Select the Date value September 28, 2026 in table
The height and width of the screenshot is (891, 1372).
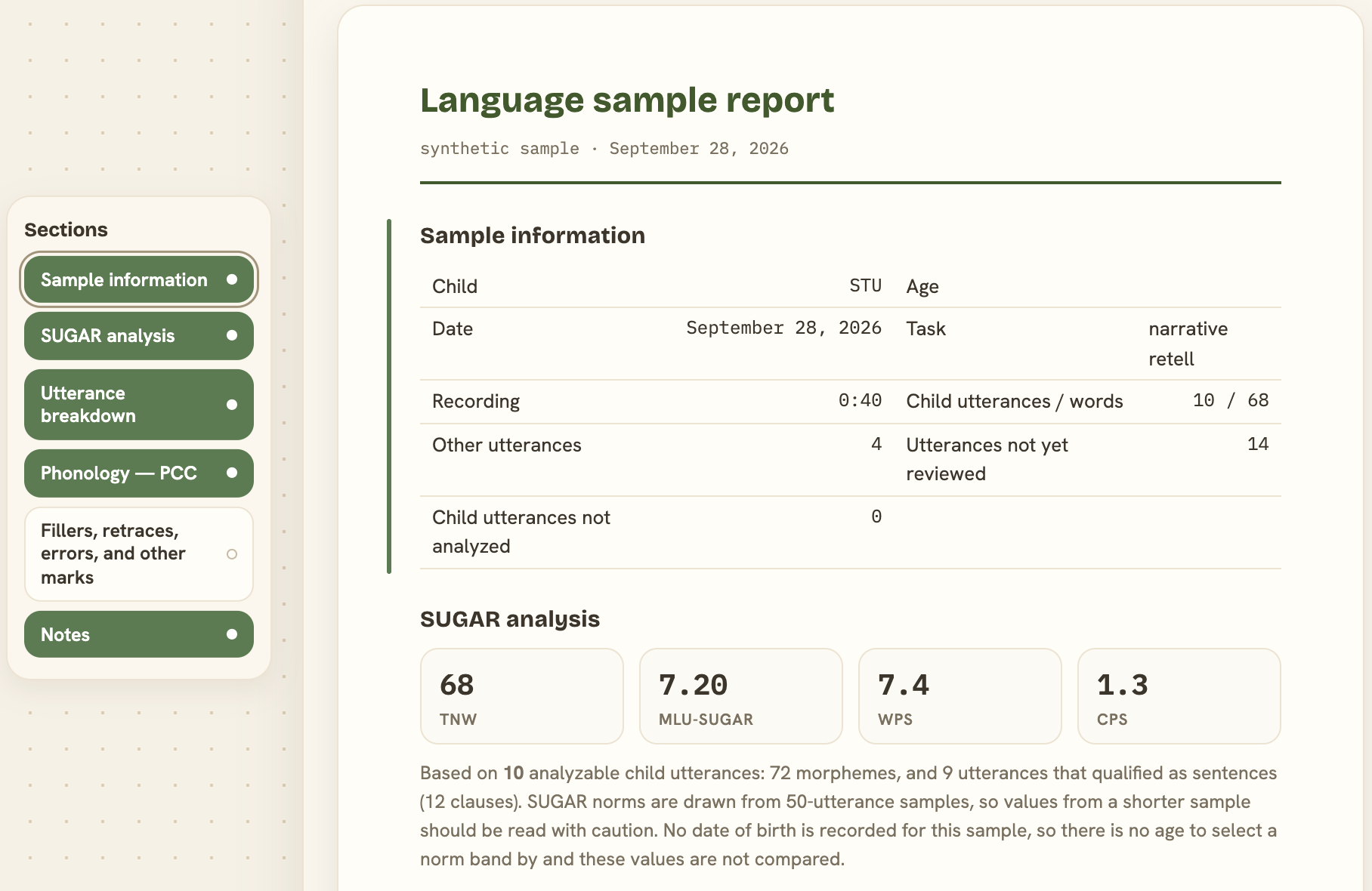pos(783,328)
